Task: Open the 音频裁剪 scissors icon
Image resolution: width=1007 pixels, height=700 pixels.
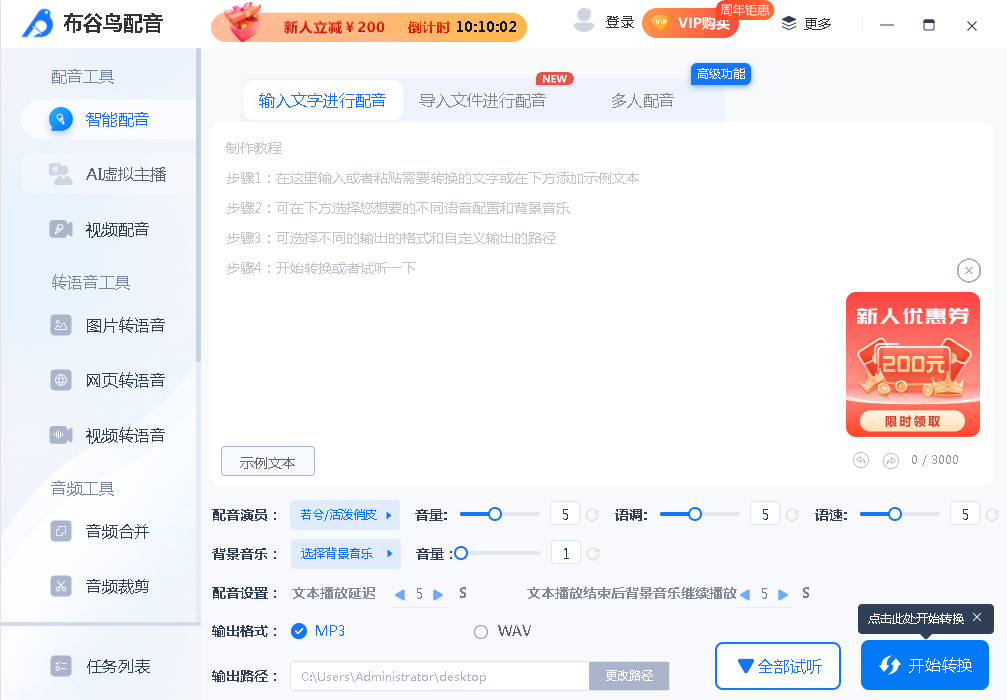Action: click(61, 586)
